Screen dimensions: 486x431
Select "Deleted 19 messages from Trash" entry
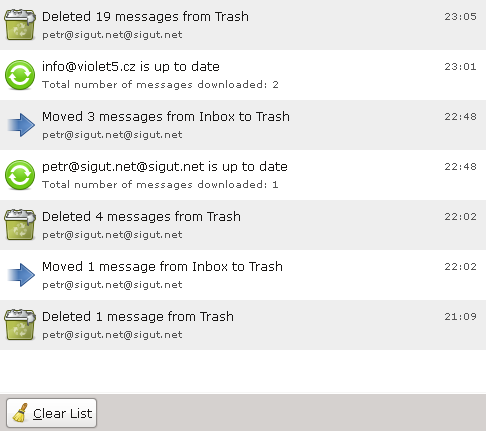click(243, 25)
